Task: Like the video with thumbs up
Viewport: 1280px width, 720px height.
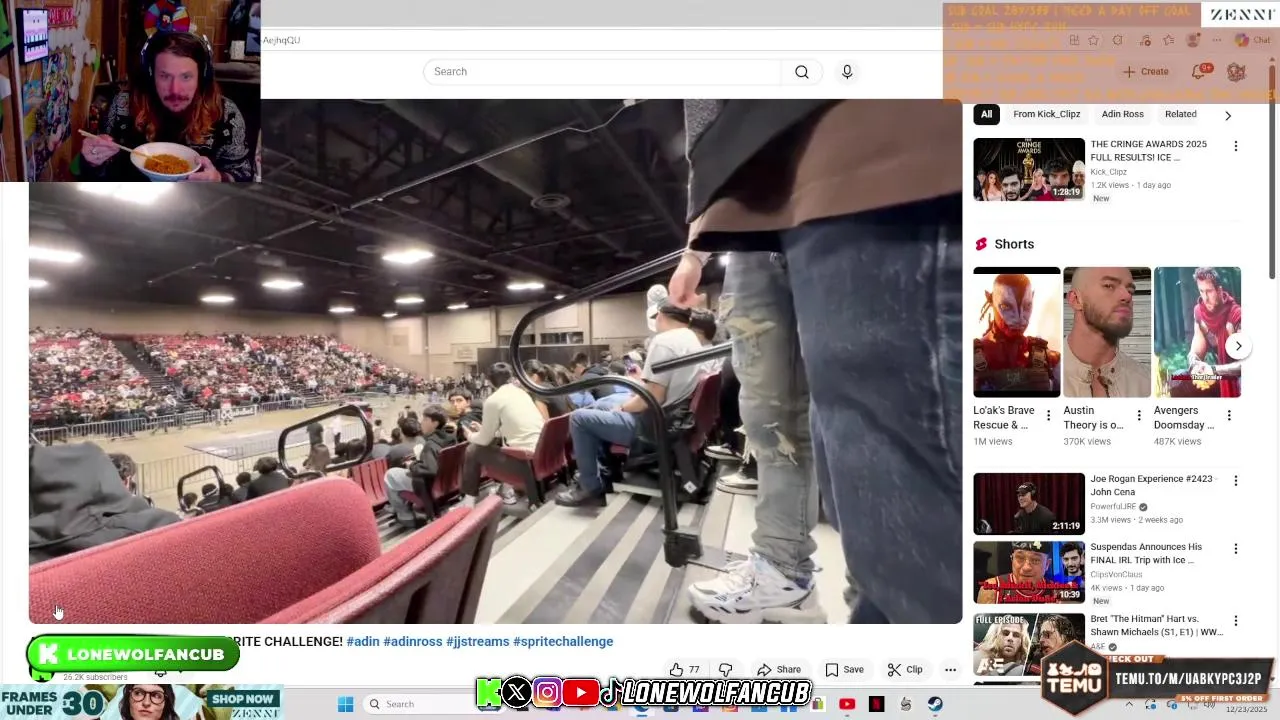Action: [685, 670]
